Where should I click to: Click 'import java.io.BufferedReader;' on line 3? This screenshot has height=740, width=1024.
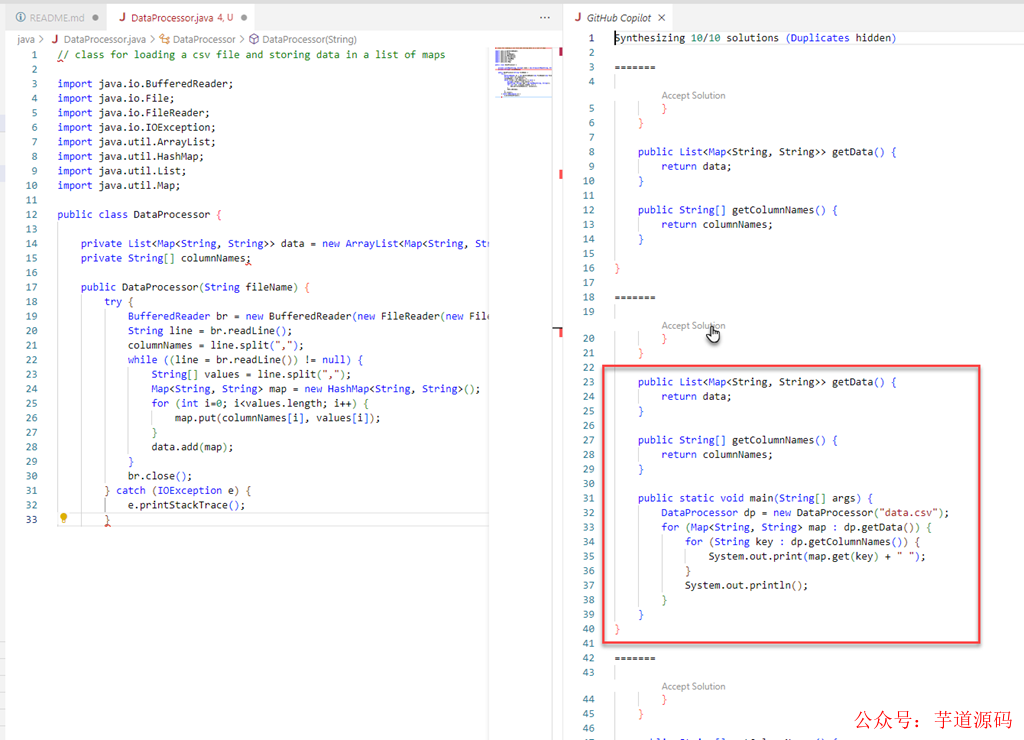pyautogui.click(x=145, y=84)
